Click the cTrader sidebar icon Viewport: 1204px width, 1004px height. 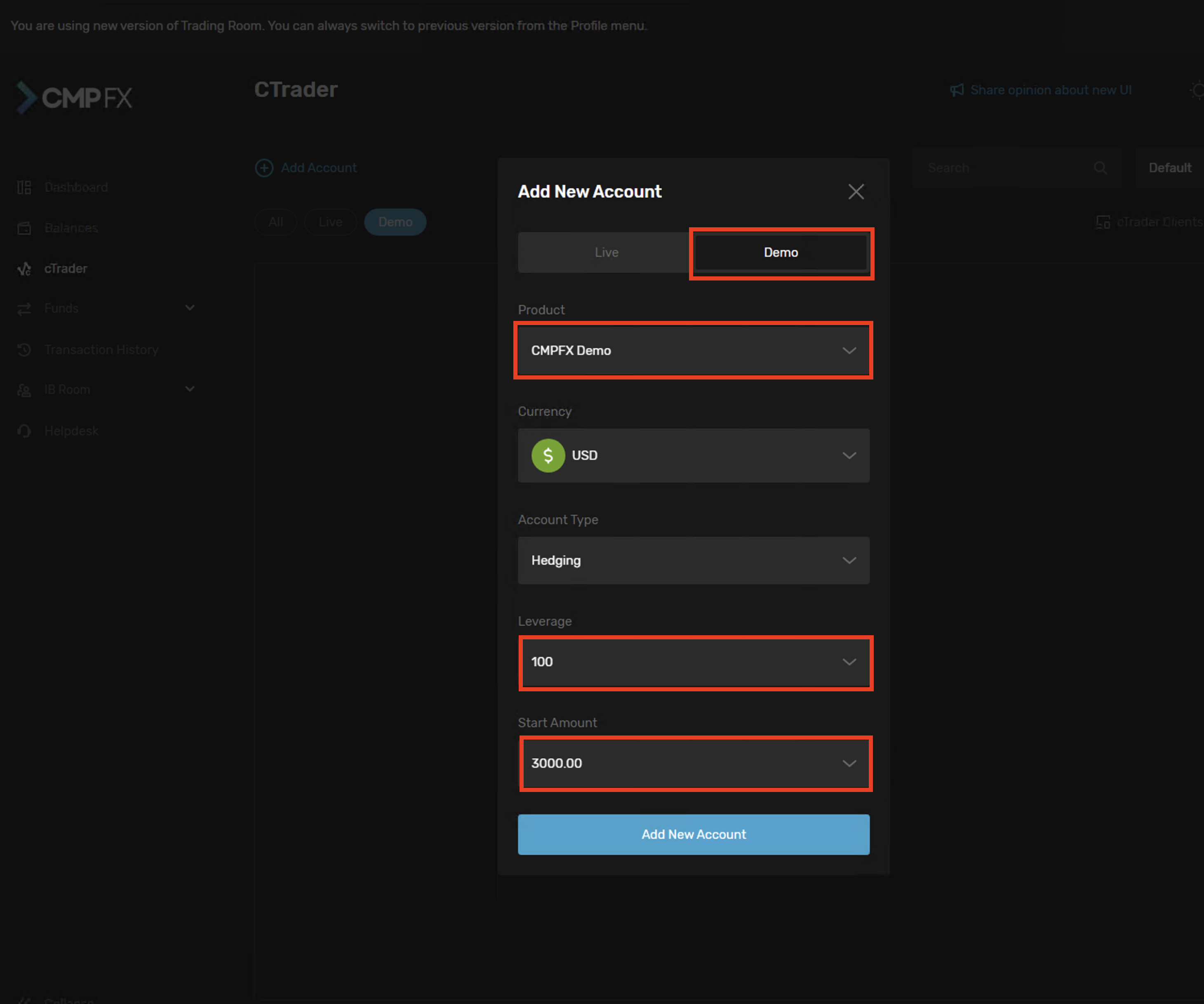click(x=24, y=269)
